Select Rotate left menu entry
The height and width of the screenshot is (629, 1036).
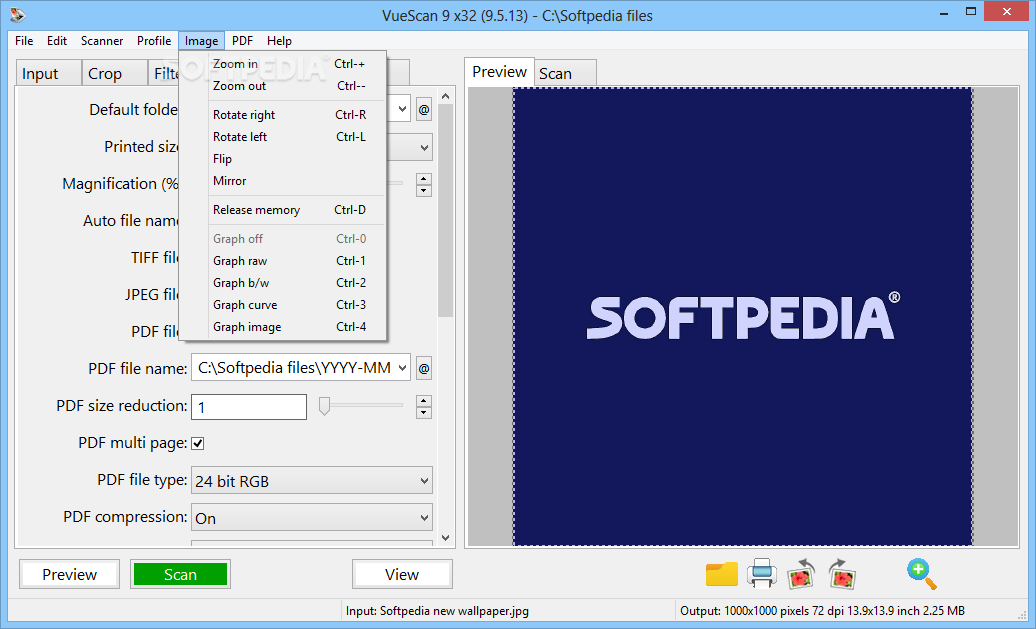click(x=283, y=137)
